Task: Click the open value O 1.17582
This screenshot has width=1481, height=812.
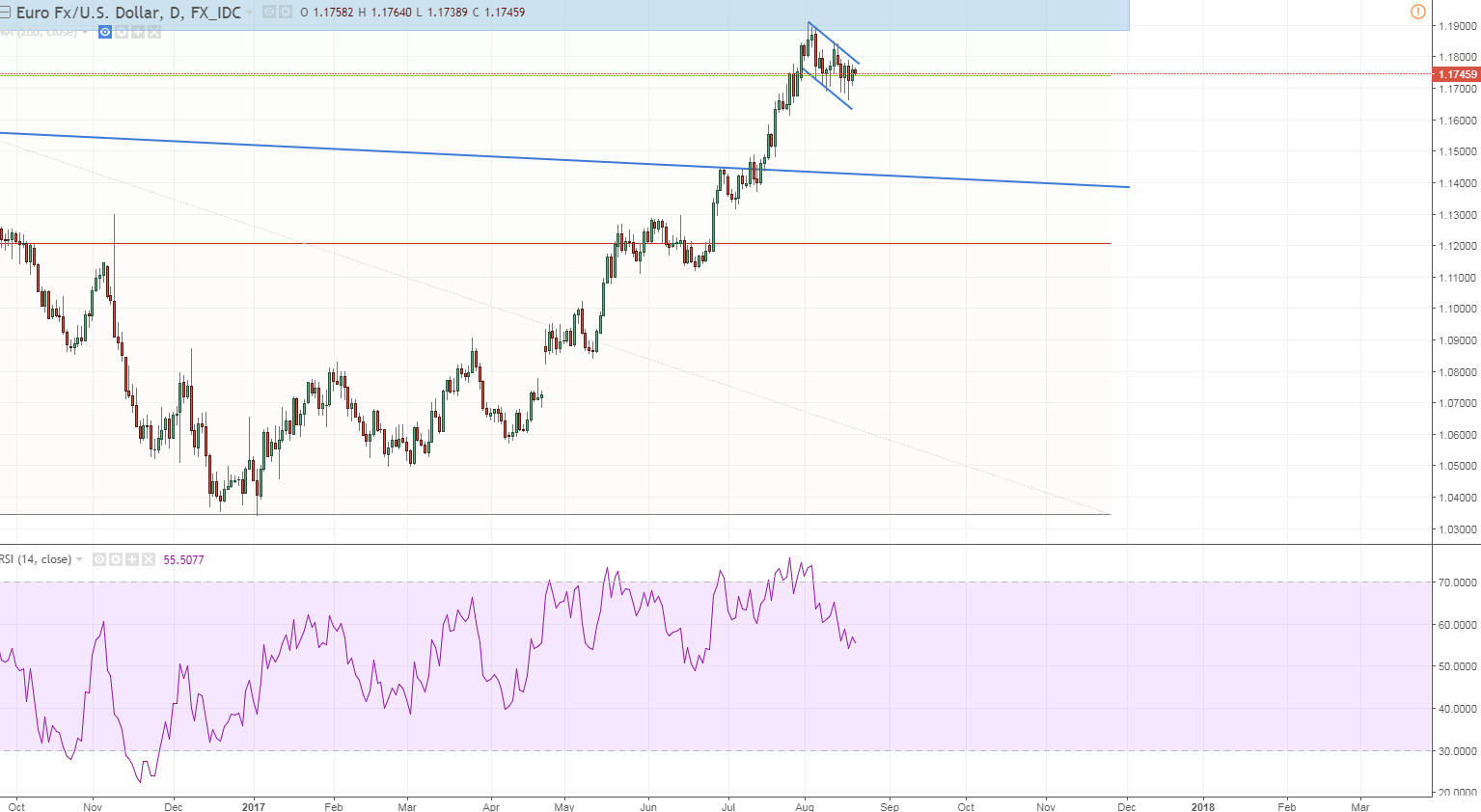Action: 327,13
